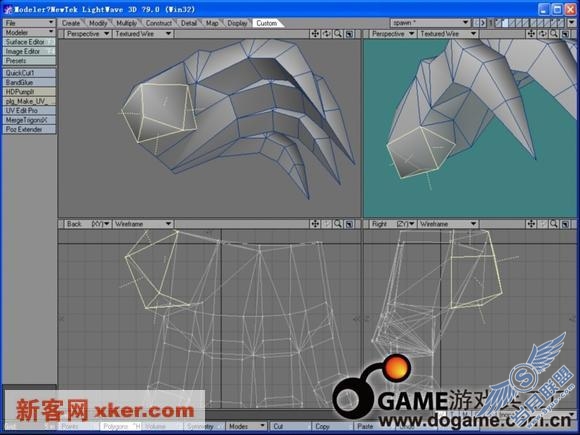Click rotate icon in top-right Perspective viewport
Image resolution: width=580 pixels, height=435 pixels.
pos(542,34)
